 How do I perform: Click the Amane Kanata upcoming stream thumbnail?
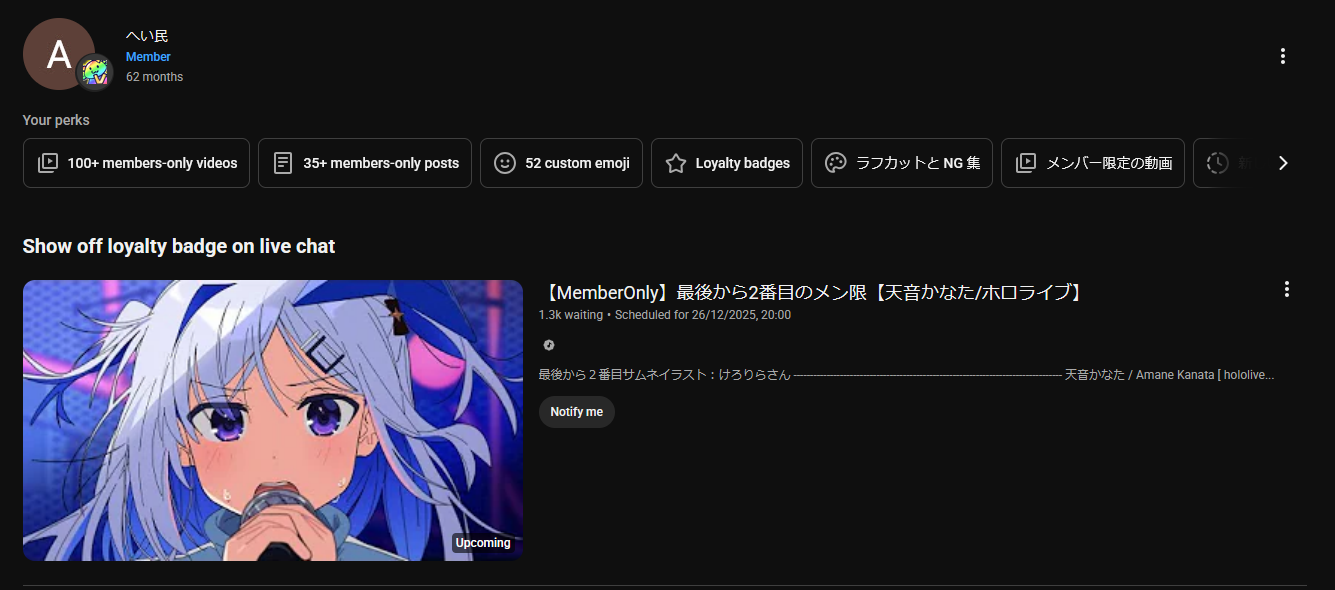[x=273, y=420]
